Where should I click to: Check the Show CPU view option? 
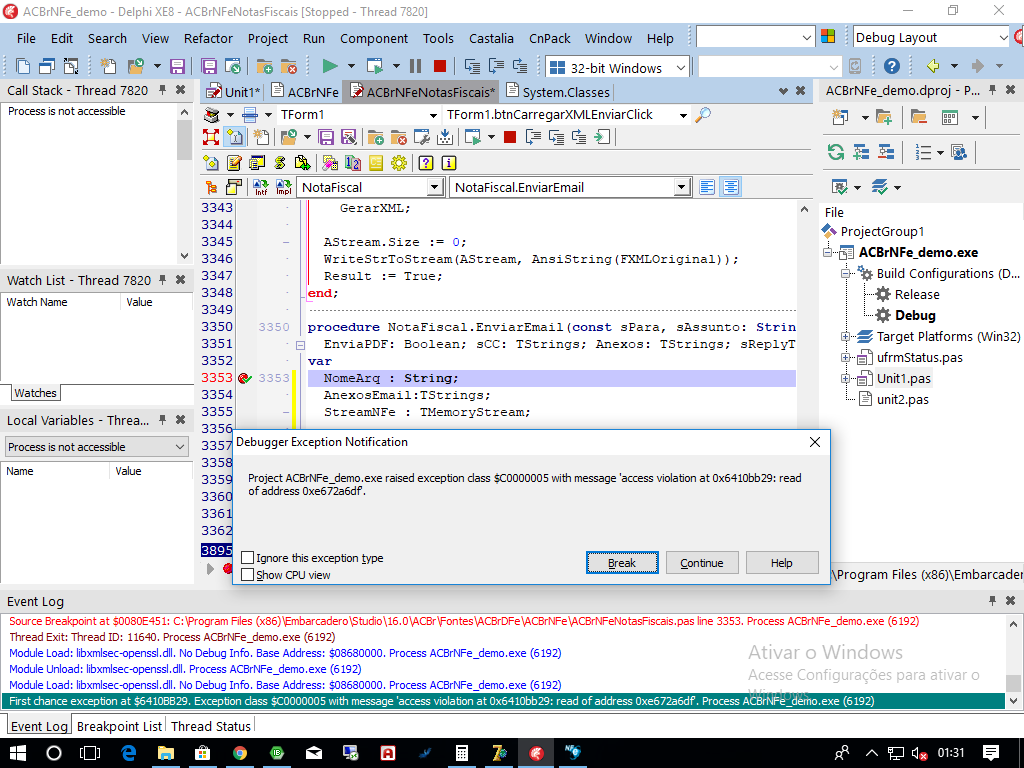(248, 575)
